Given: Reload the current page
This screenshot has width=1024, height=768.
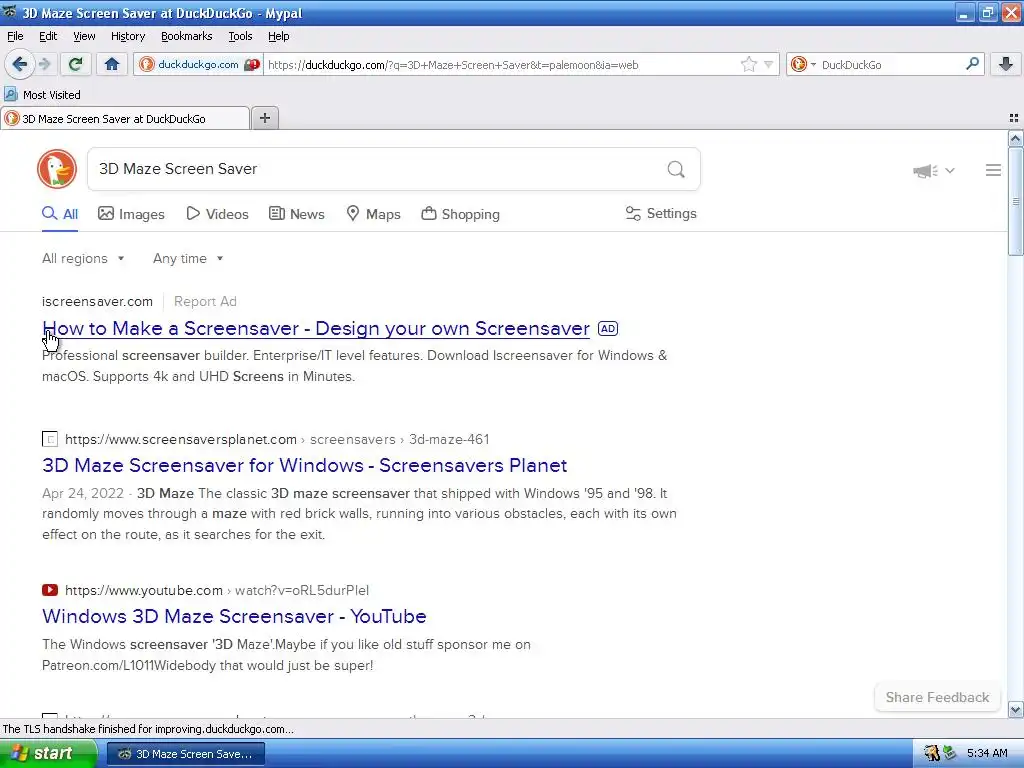Looking at the screenshot, I should 76,64.
